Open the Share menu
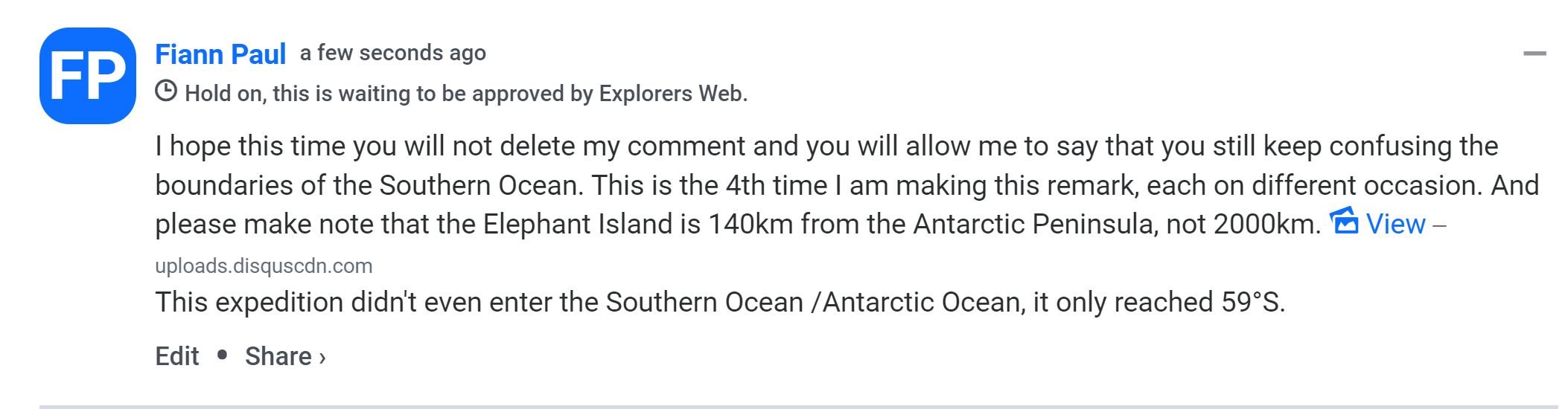The image size is (1568, 409). click(278, 356)
